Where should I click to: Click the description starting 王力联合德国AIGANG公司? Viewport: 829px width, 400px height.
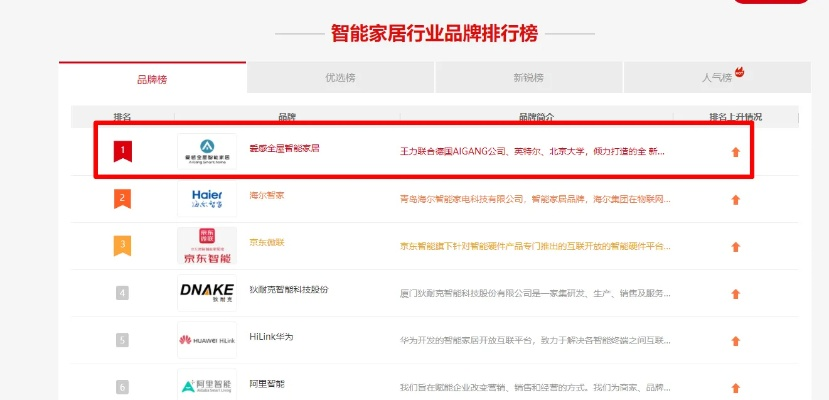tap(532, 152)
